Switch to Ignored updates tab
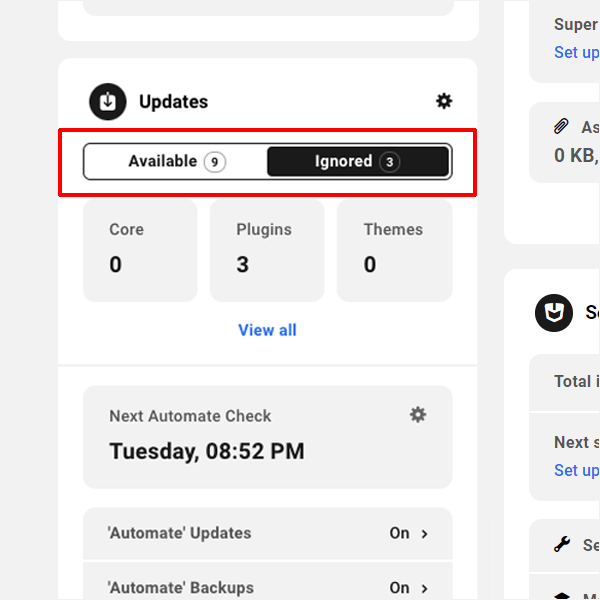 [x=358, y=162]
